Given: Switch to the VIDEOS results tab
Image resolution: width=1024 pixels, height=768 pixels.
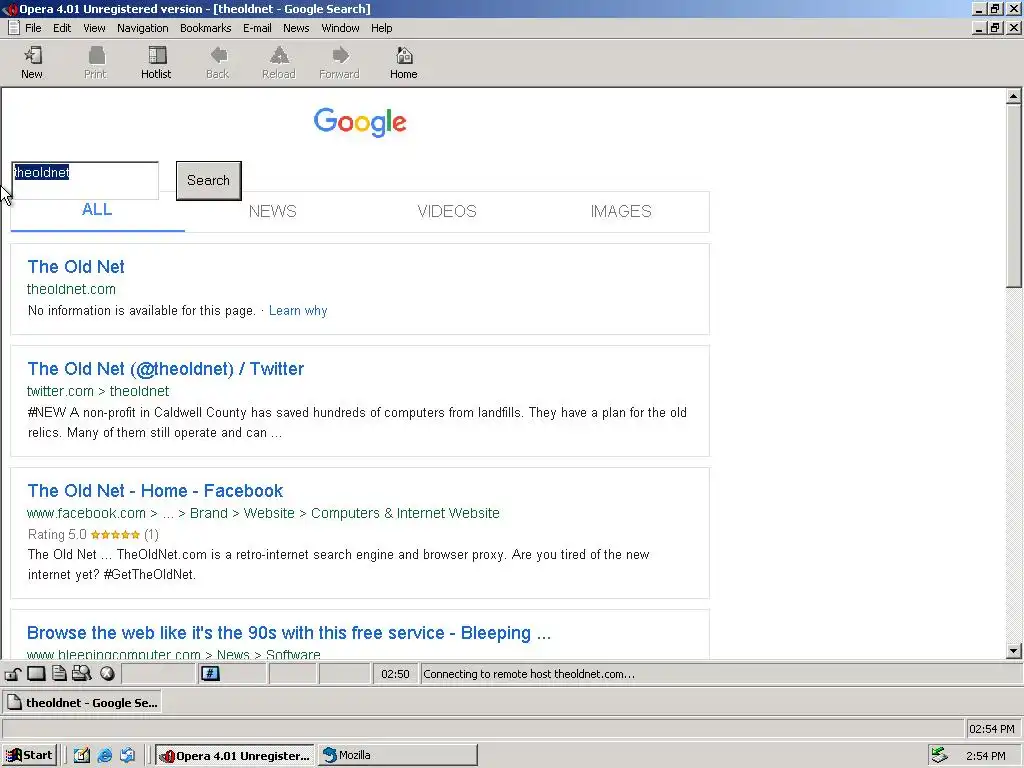Looking at the screenshot, I should pyautogui.click(x=447, y=211).
